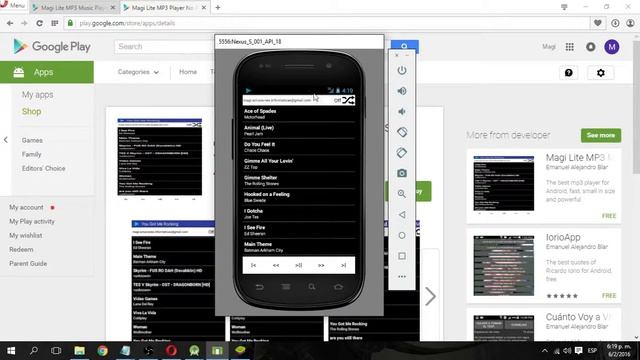Click the emulator home circle icon
Viewport: 640px width, 360px height.
(x=402, y=236)
